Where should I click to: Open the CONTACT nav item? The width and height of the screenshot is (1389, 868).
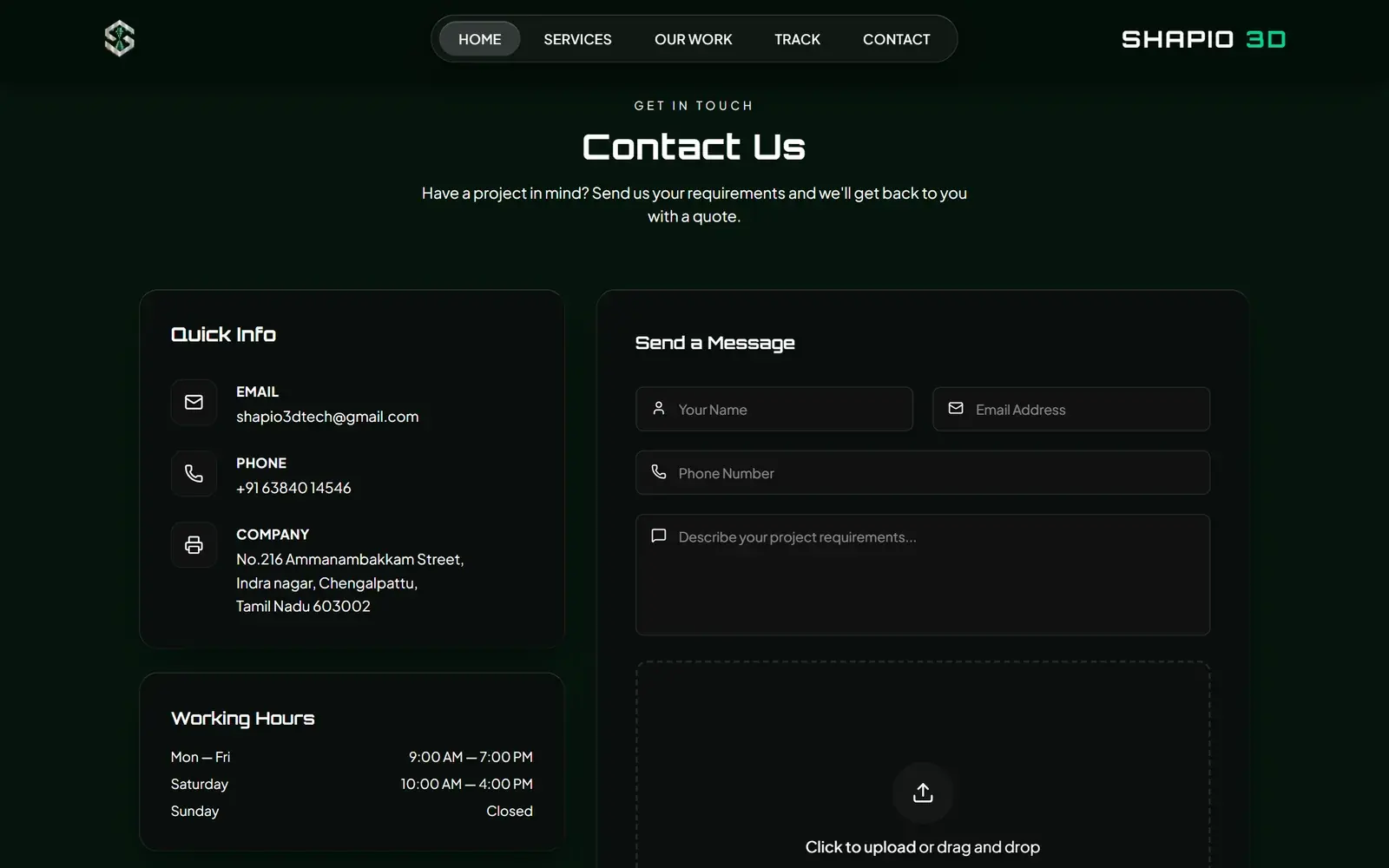click(x=896, y=39)
